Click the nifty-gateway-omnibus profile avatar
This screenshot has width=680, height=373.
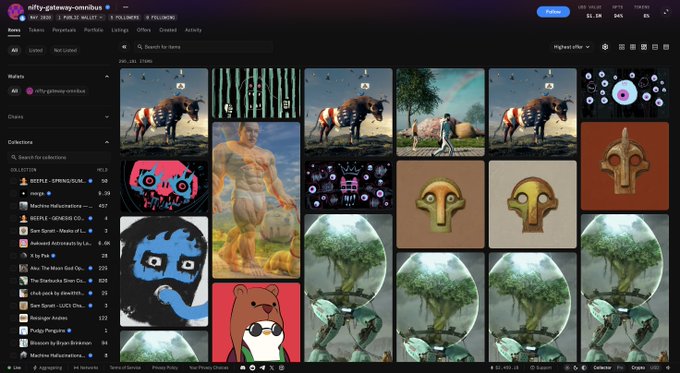point(16,12)
